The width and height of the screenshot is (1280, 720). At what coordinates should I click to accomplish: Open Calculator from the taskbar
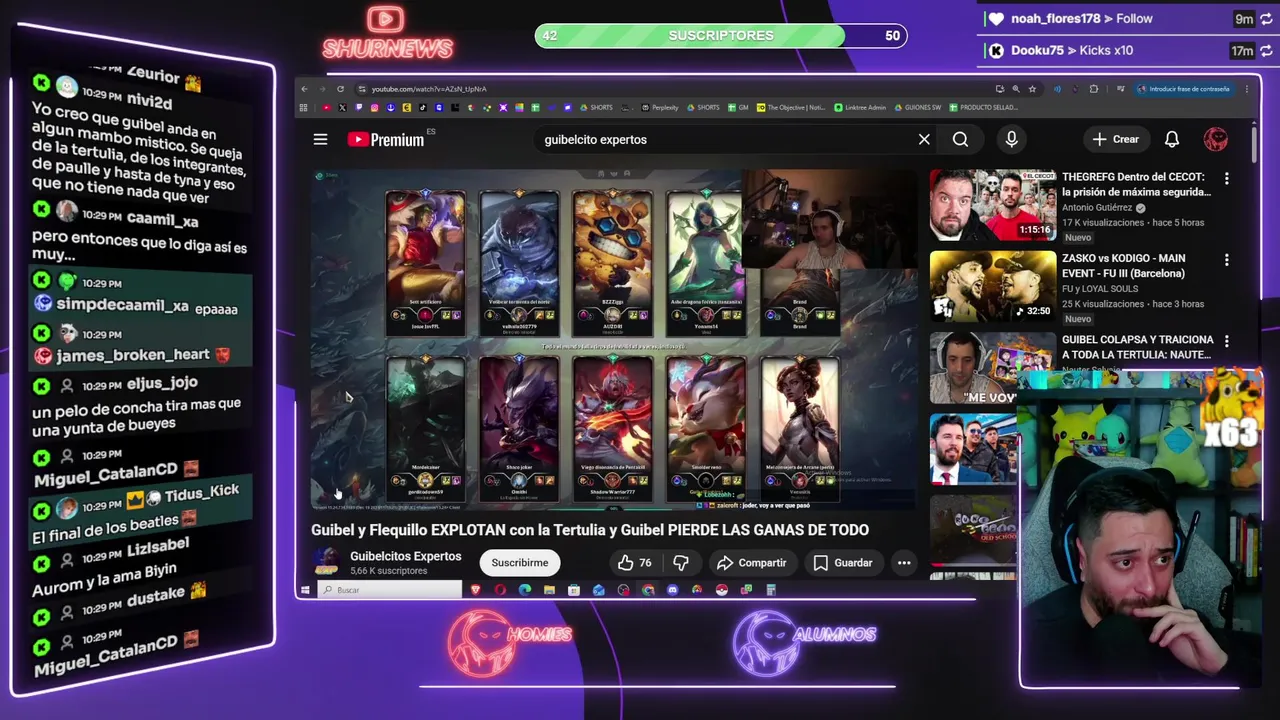click(770, 590)
